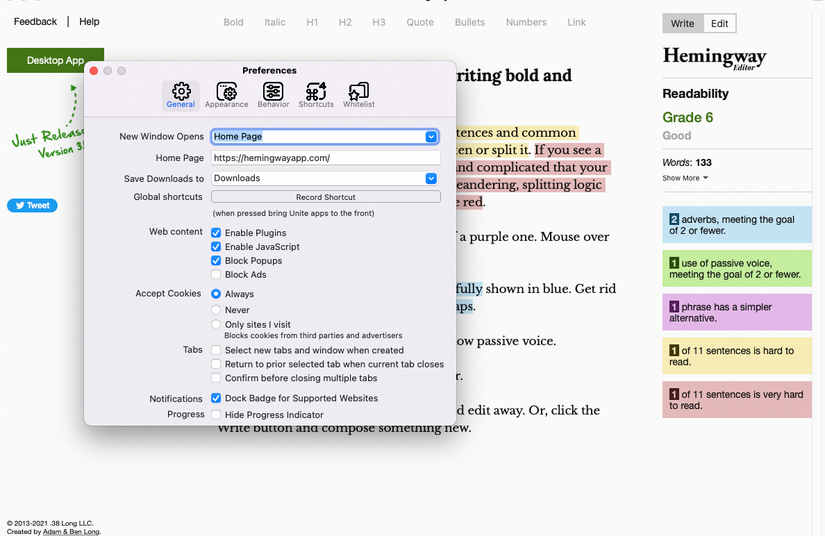The image size is (825, 536).
Task: Click the green passive voice card
Action: 737,268
